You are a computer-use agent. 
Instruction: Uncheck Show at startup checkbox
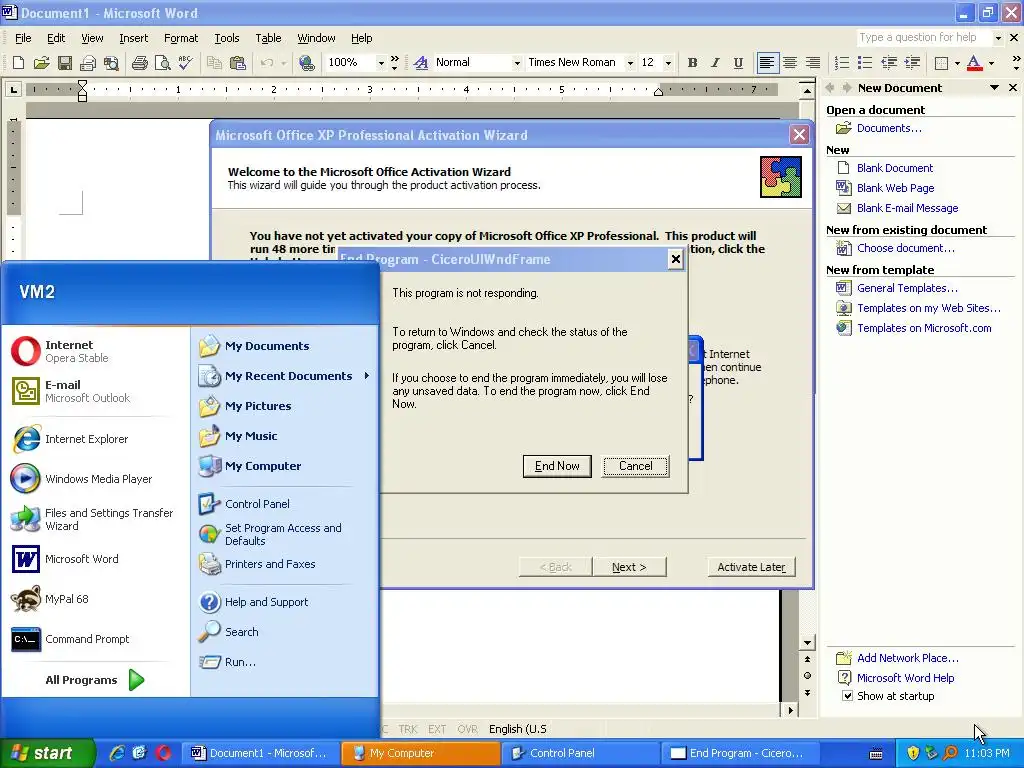tap(847, 696)
